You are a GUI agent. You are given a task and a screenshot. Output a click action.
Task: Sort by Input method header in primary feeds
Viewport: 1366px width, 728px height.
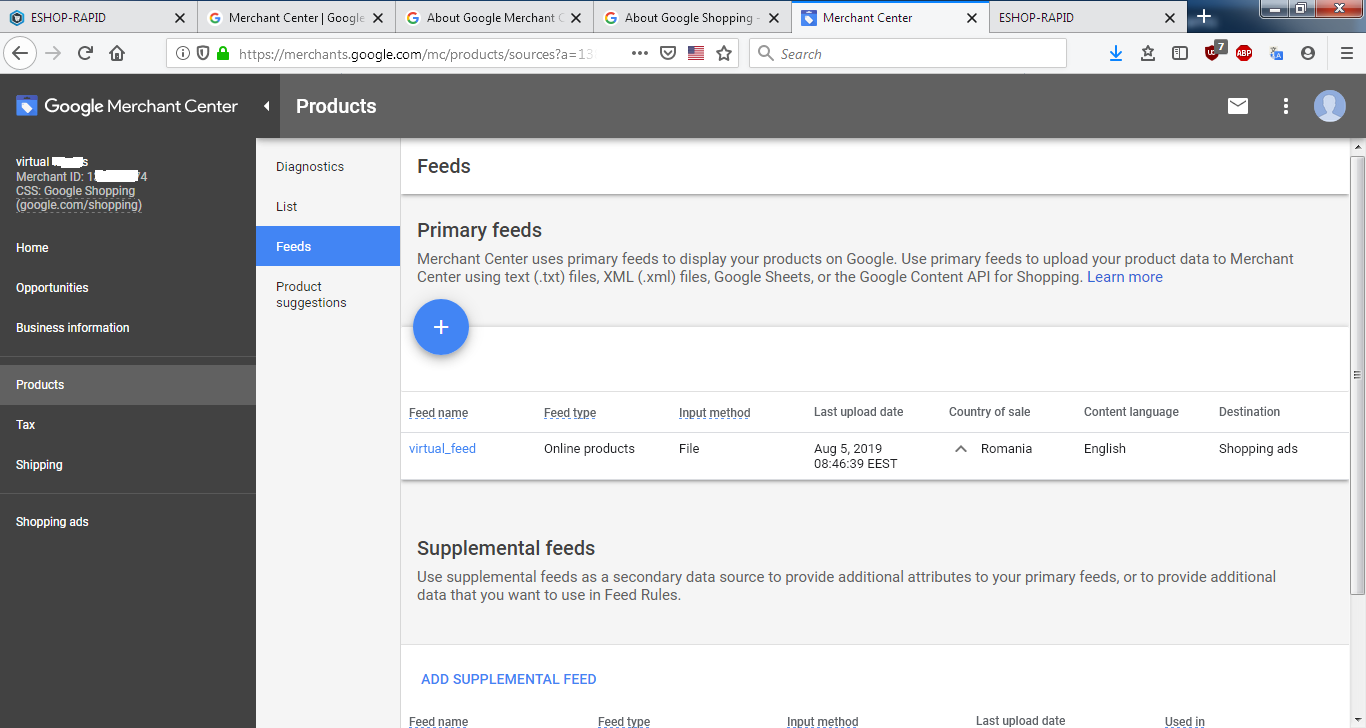coord(714,413)
